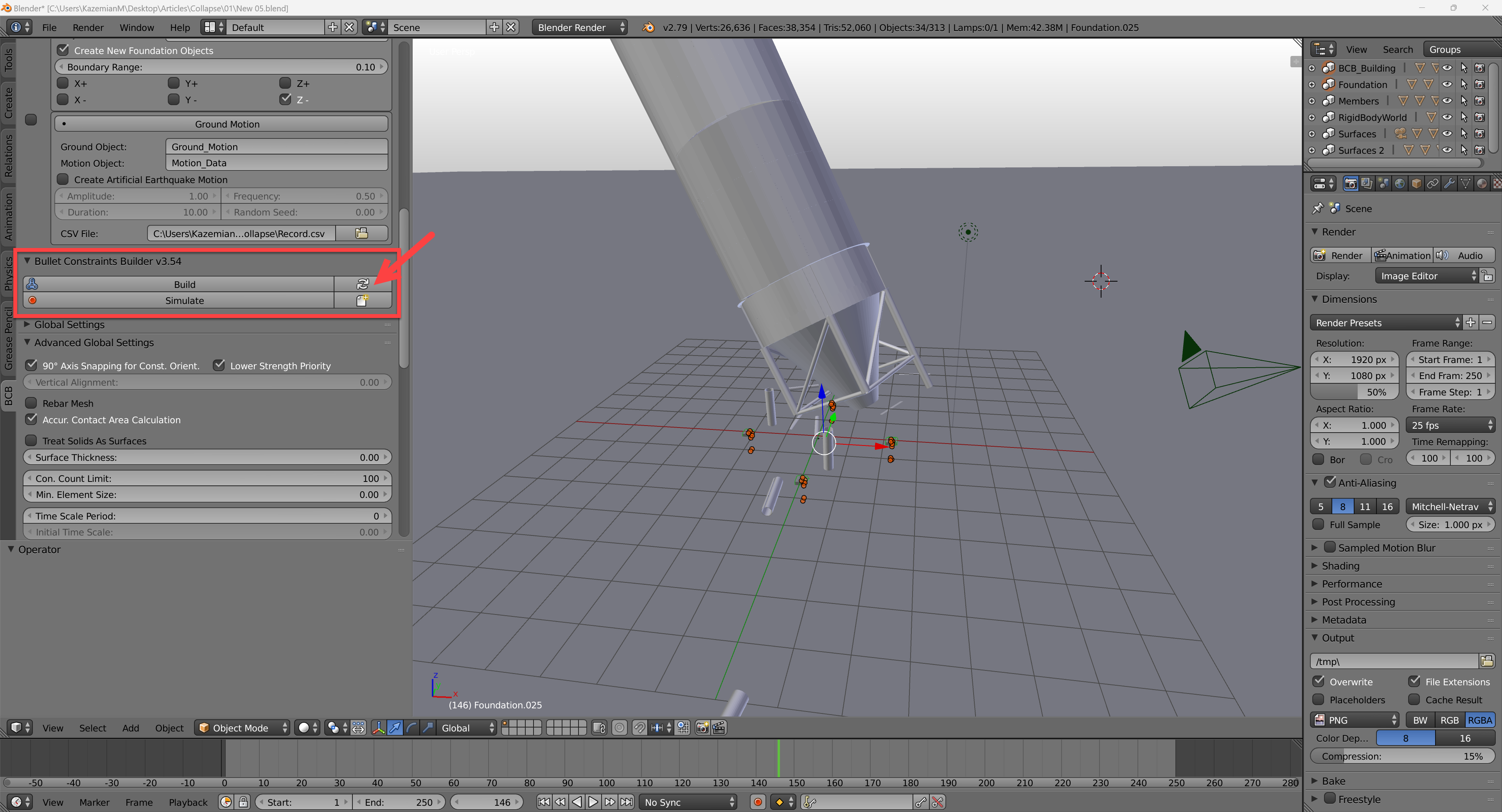This screenshot has height=812, width=1502.
Task: Enable the Rebar Mesh checkbox
Action: (x=31, y=403)
